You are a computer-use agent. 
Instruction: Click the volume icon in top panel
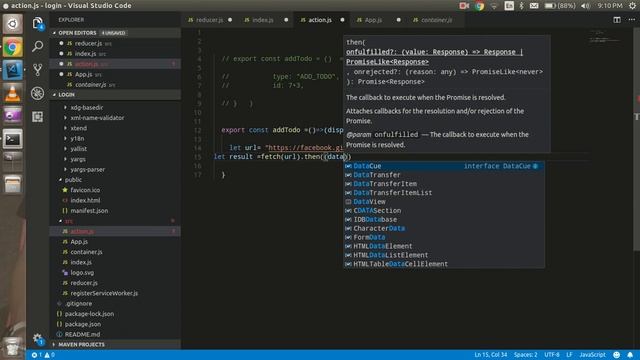pyautogui.click(x=585, y=6)
